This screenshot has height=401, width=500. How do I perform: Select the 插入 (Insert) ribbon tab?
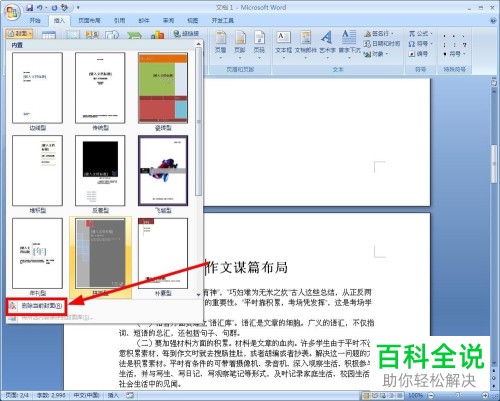coord(59,21)
